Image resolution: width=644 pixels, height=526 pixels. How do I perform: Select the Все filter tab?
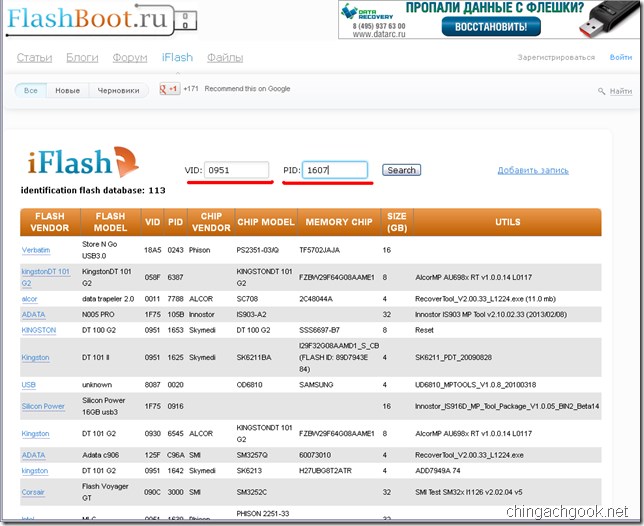pyautogui.click(x=31, y=90)
